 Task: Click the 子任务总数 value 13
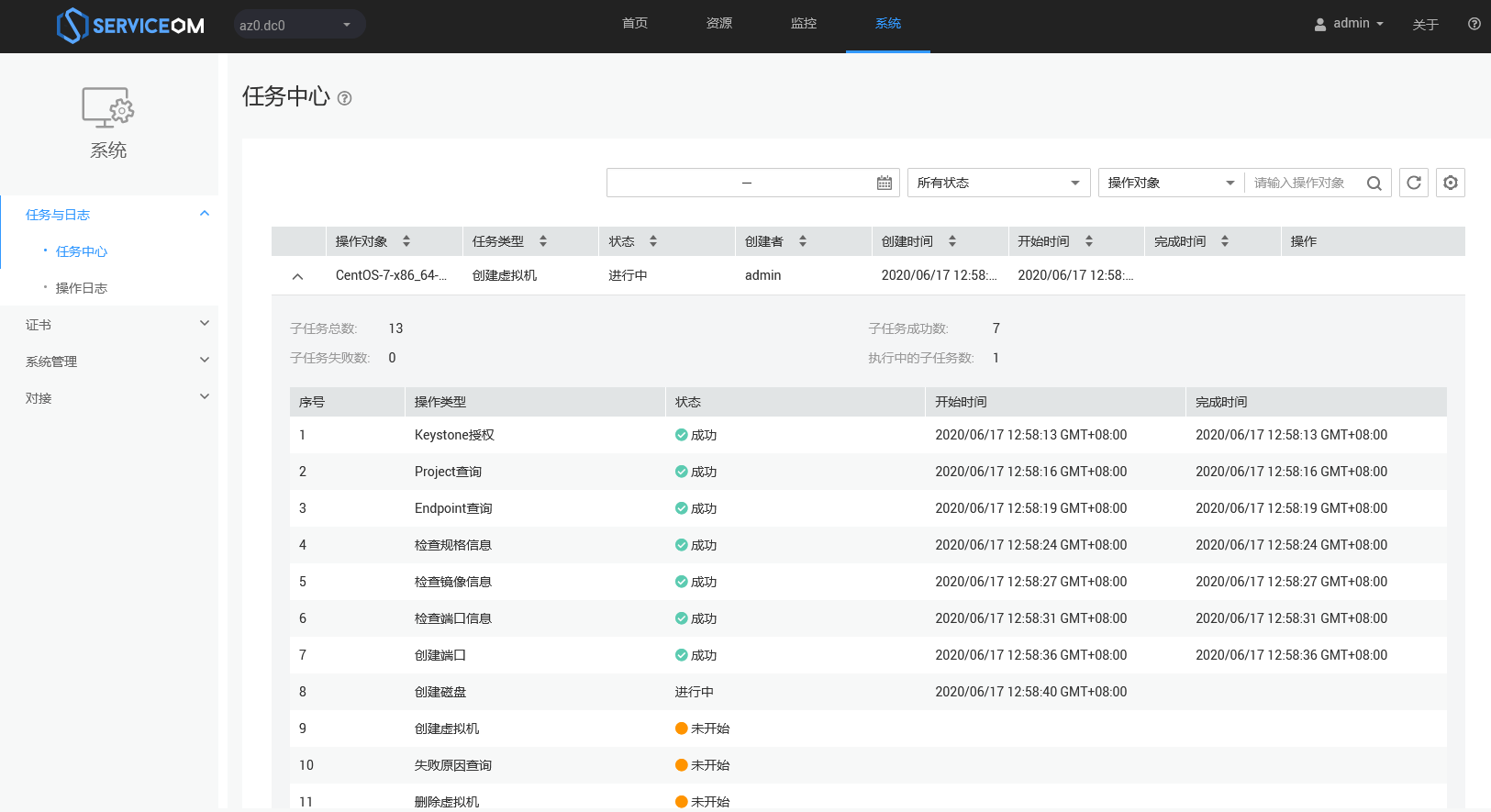pyautogui.click(x=395, y=328)
